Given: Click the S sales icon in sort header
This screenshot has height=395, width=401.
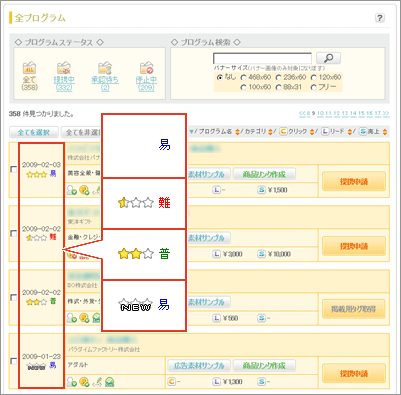Looking at the screenshot, I should tap(363, 131).
